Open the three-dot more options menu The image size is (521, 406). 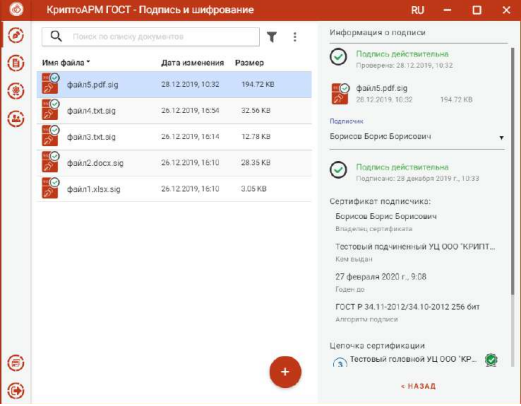coord(295,37)
